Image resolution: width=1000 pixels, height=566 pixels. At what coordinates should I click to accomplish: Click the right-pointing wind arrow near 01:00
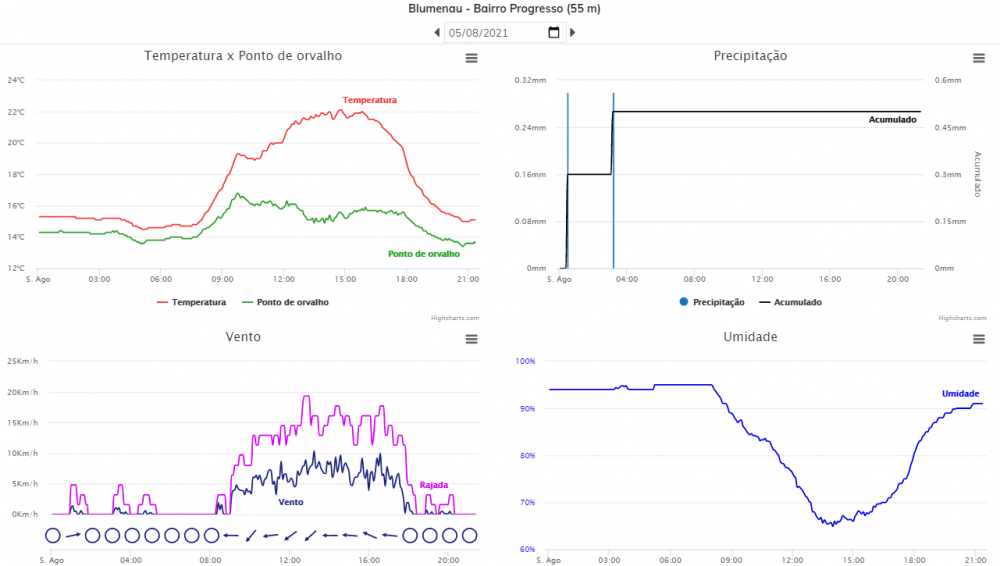pos(73,536)
